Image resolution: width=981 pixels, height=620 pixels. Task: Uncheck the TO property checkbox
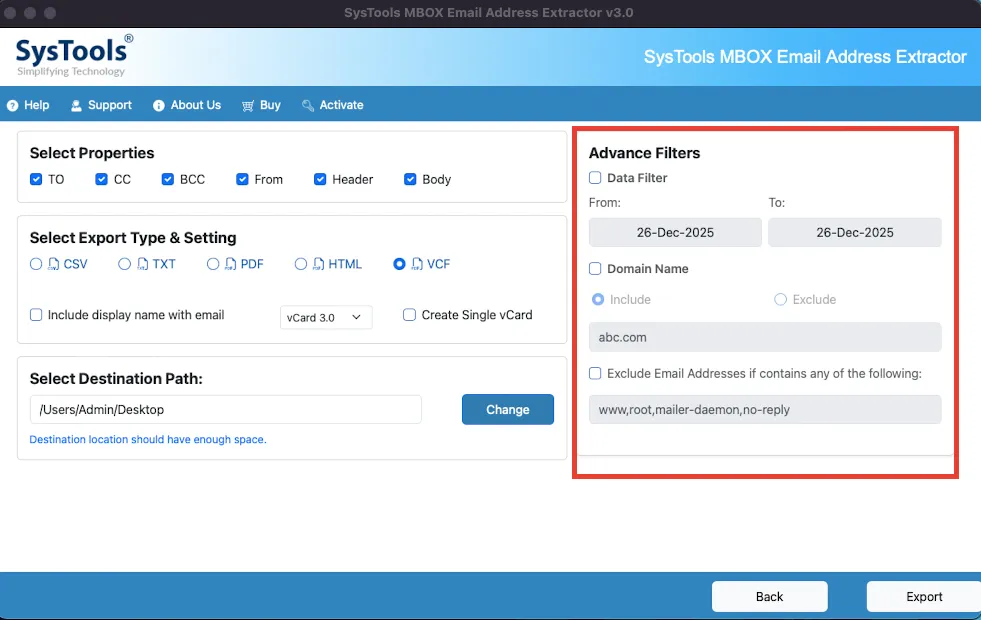click(x=36, y=180)
